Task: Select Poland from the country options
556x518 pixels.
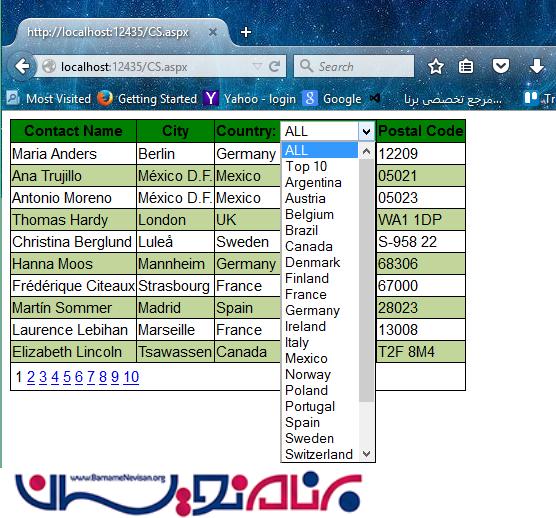Action: (x=320, y=390)
